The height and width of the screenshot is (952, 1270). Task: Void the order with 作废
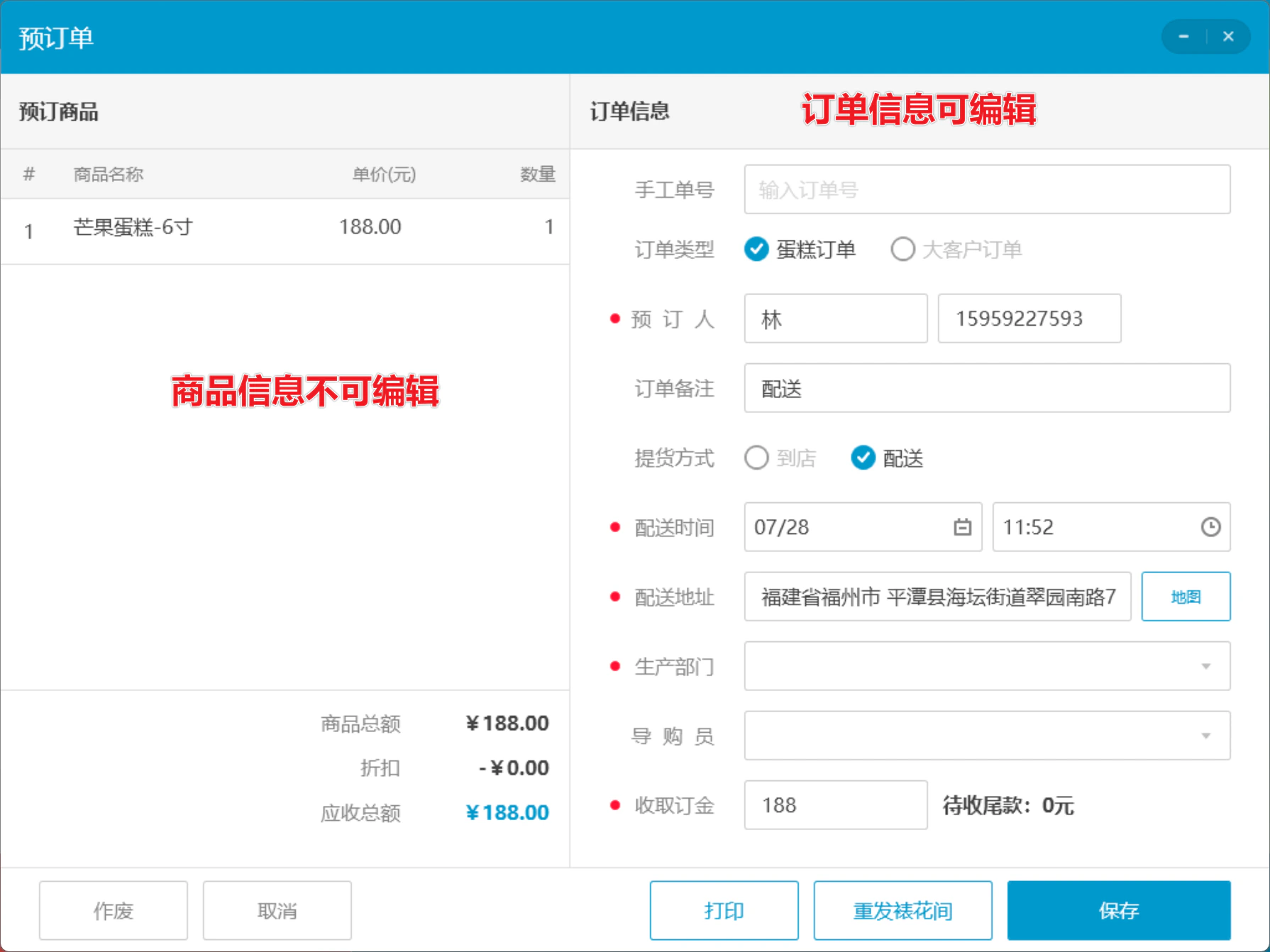(x=114, y=910)
